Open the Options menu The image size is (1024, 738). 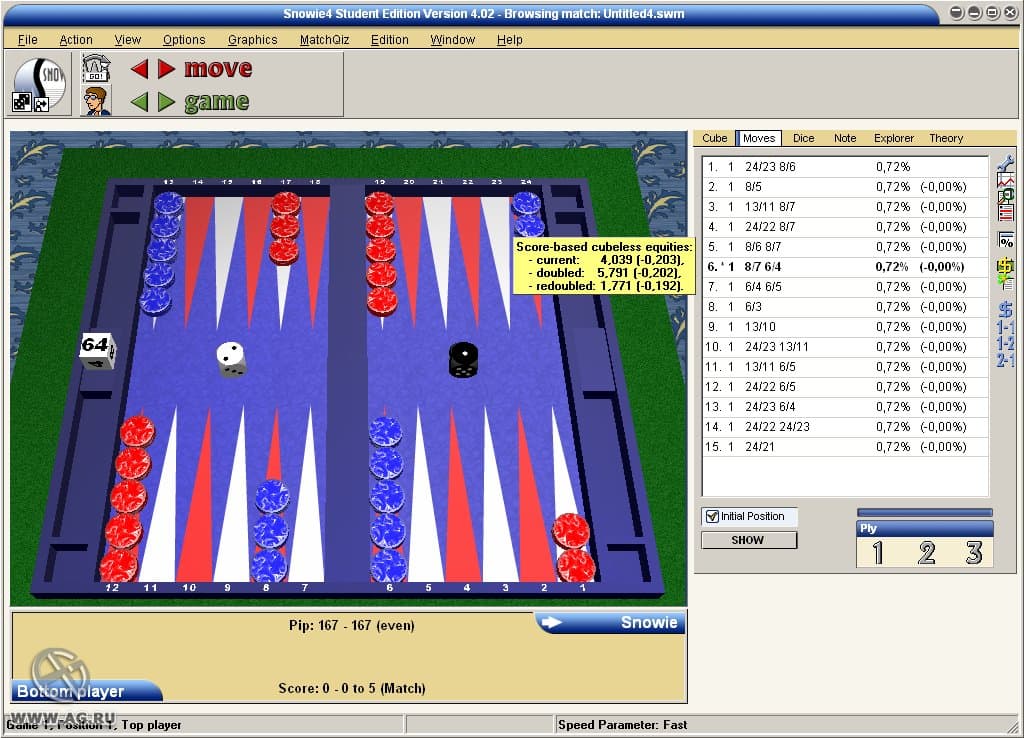tap(184, 40)
